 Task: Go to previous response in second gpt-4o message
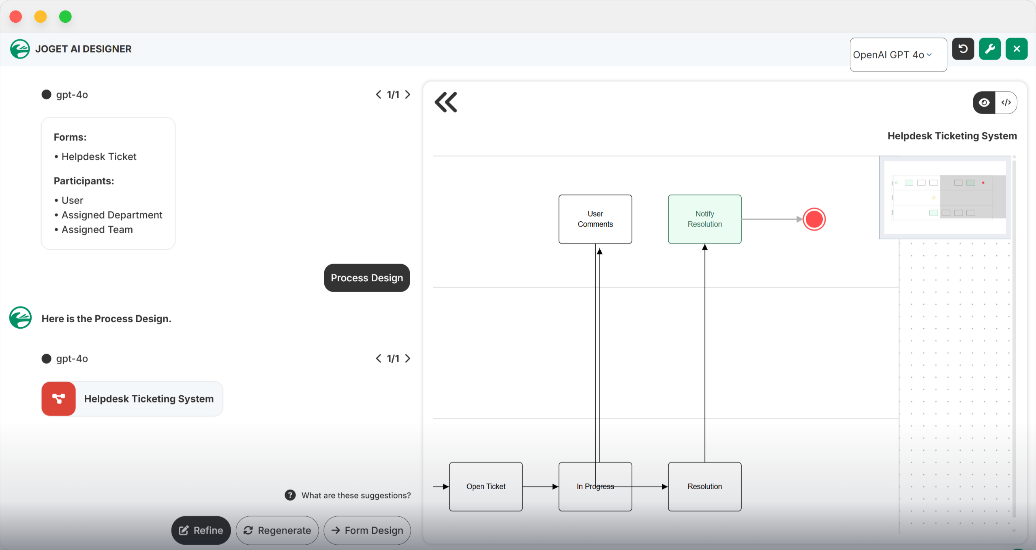tap(379, 358)
